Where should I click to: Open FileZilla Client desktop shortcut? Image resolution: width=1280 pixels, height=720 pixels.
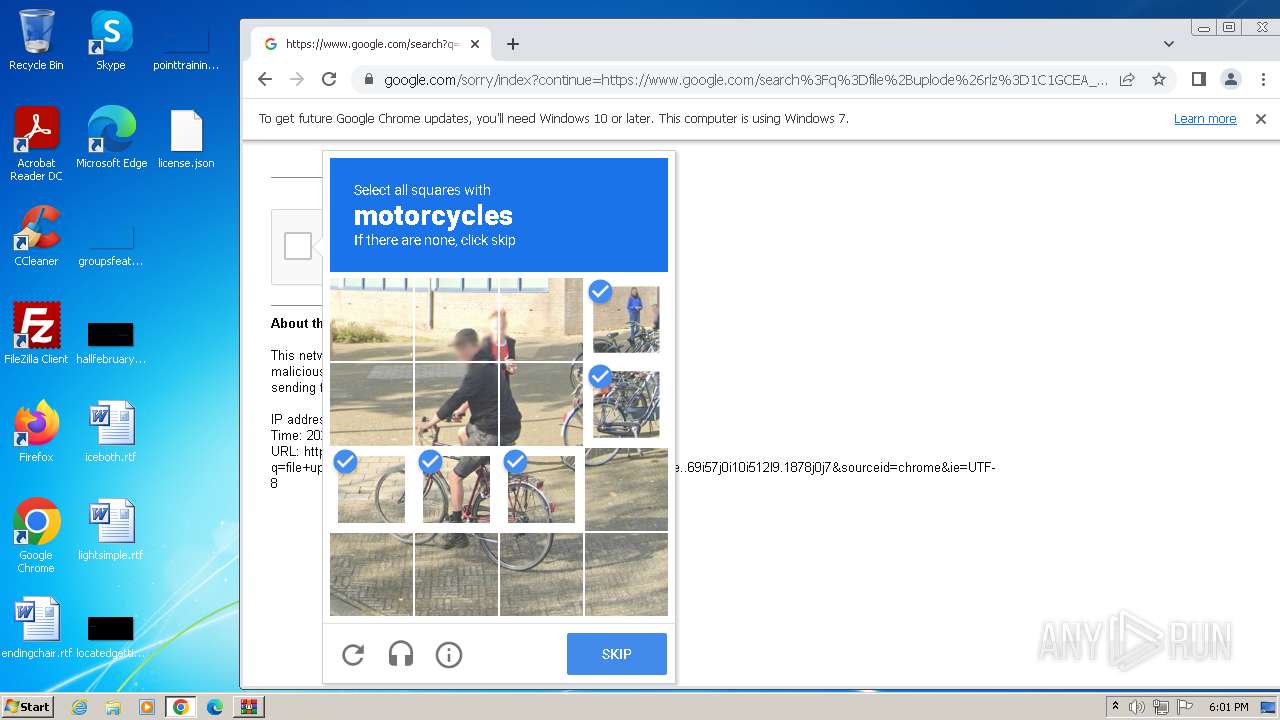[36, 334]
